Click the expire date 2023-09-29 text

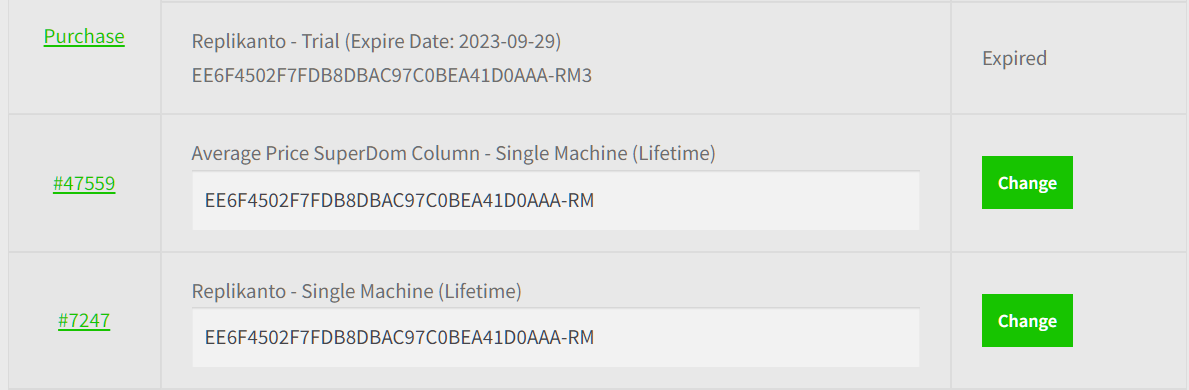507,41
